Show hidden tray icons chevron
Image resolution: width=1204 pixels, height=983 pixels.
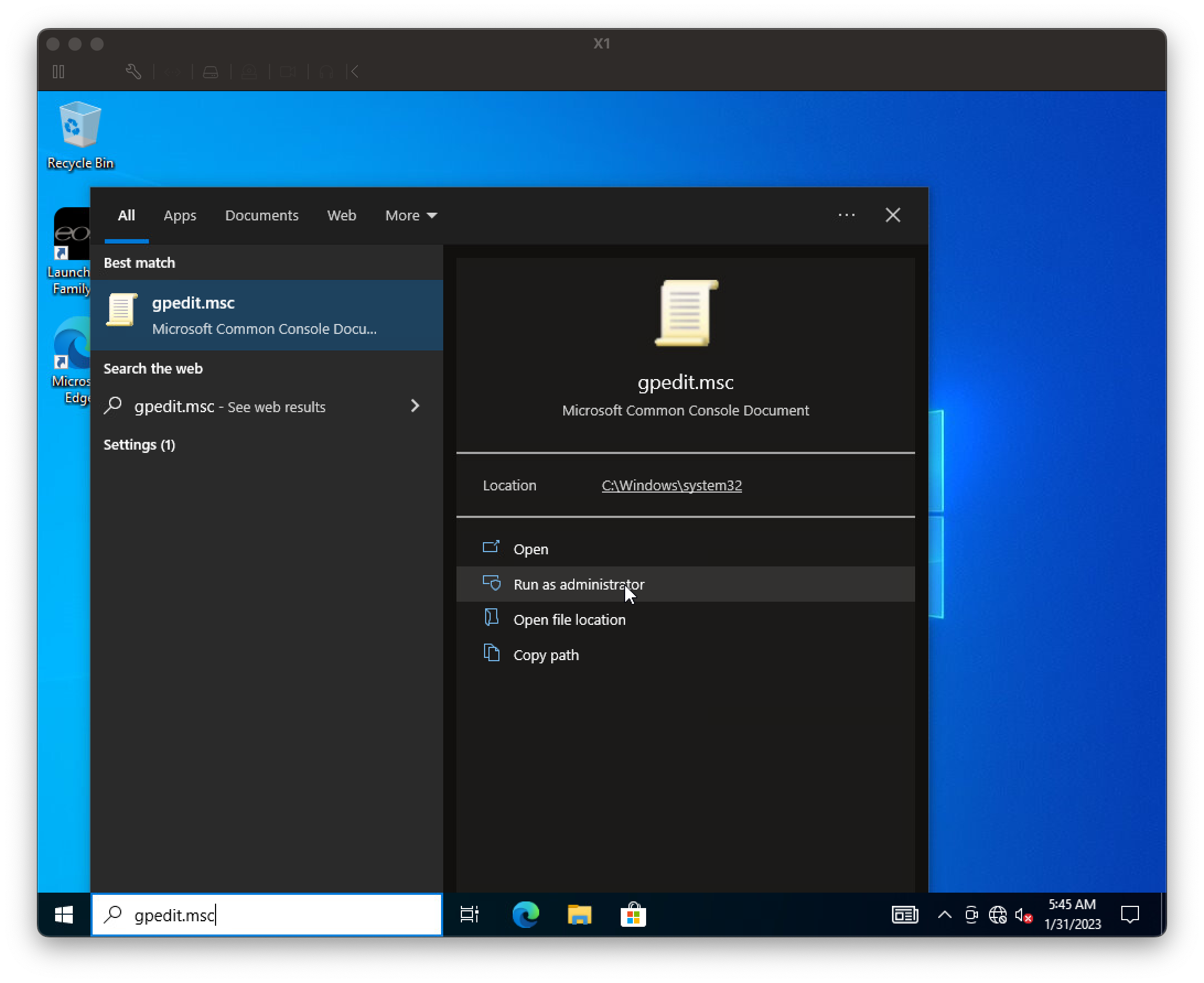click(944, 915)
